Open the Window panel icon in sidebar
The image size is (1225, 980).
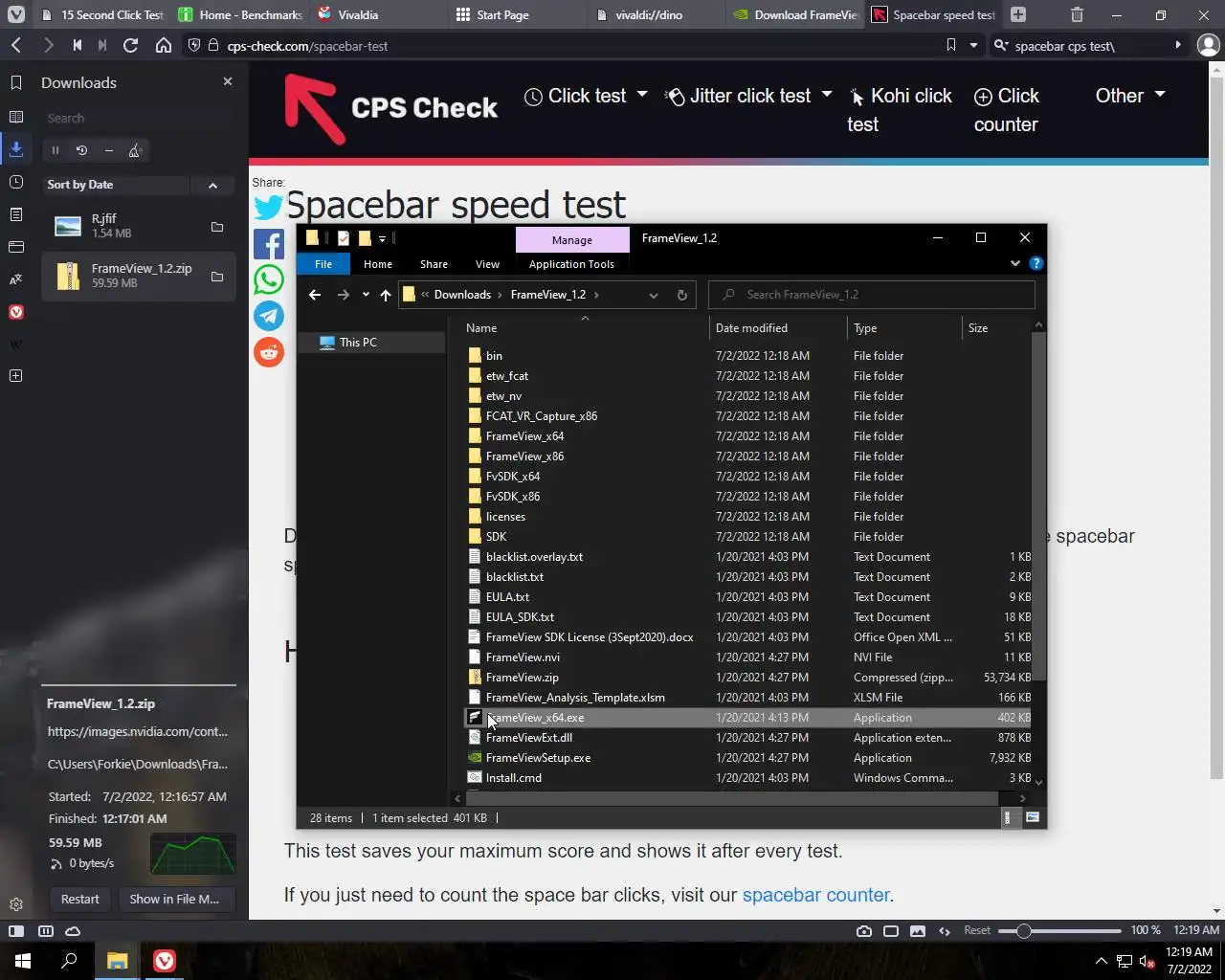pyautogui.click(x=16, y=247)
